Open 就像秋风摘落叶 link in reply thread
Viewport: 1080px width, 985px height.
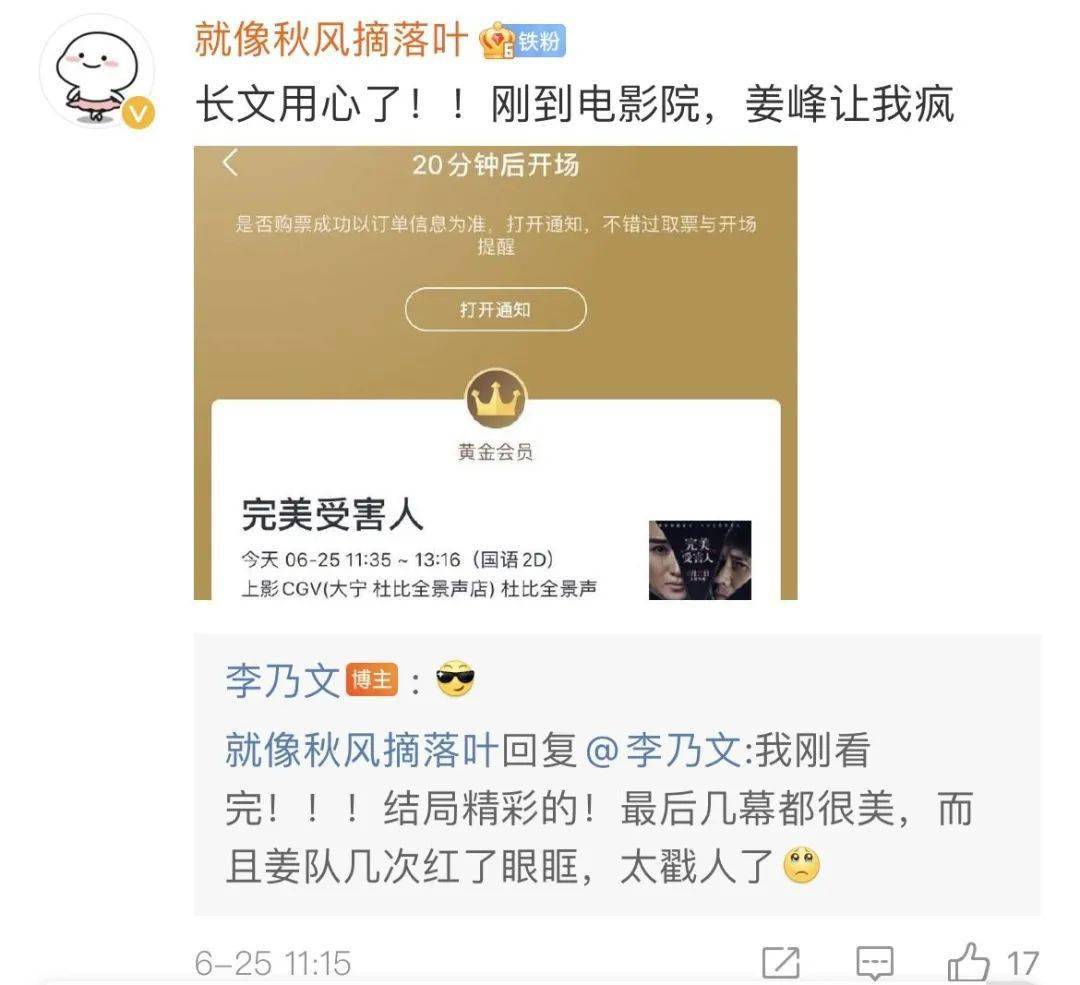coord(362,749)
